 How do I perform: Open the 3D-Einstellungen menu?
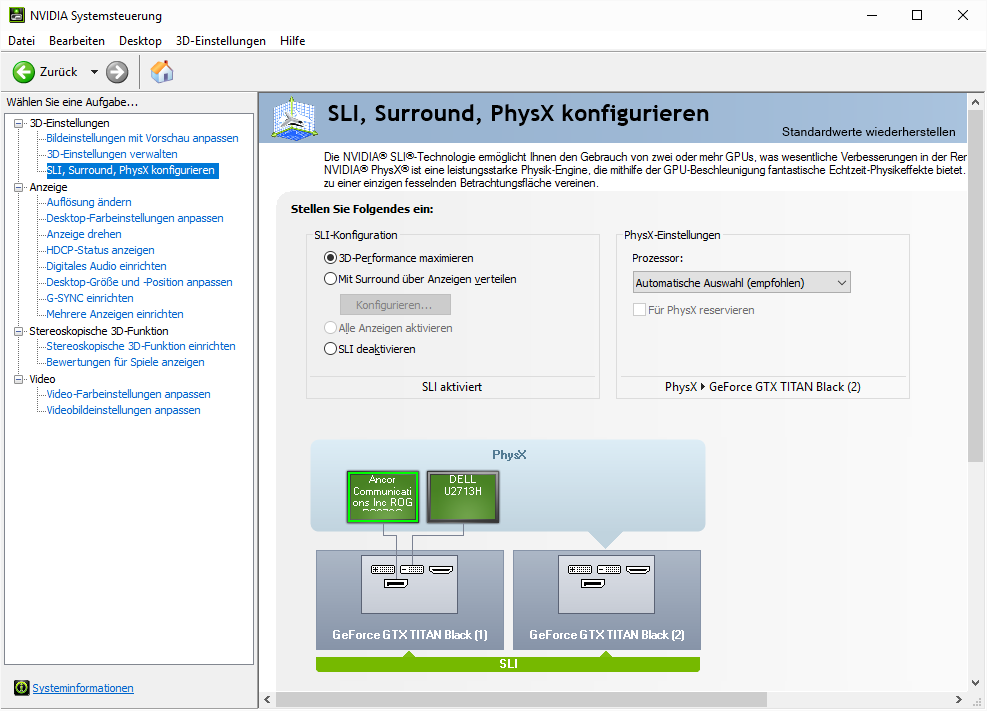coord(221,41)
